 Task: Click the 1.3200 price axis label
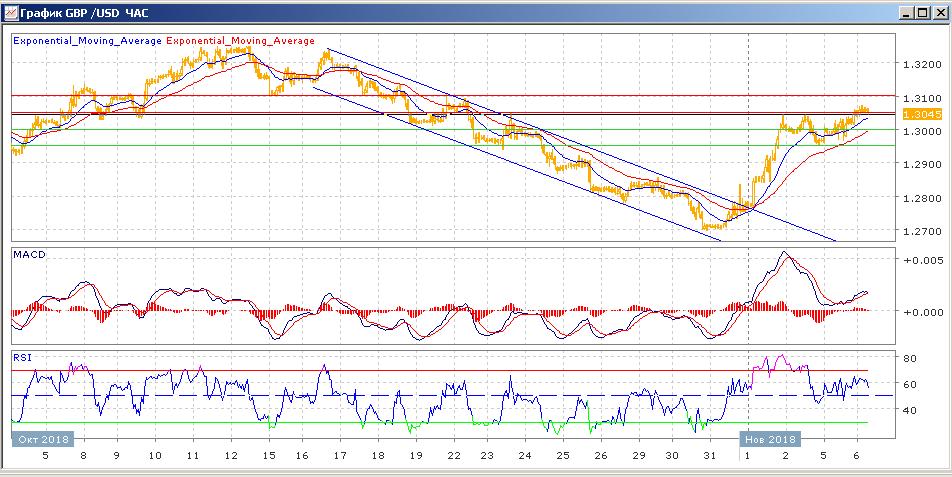click(923, 64)
